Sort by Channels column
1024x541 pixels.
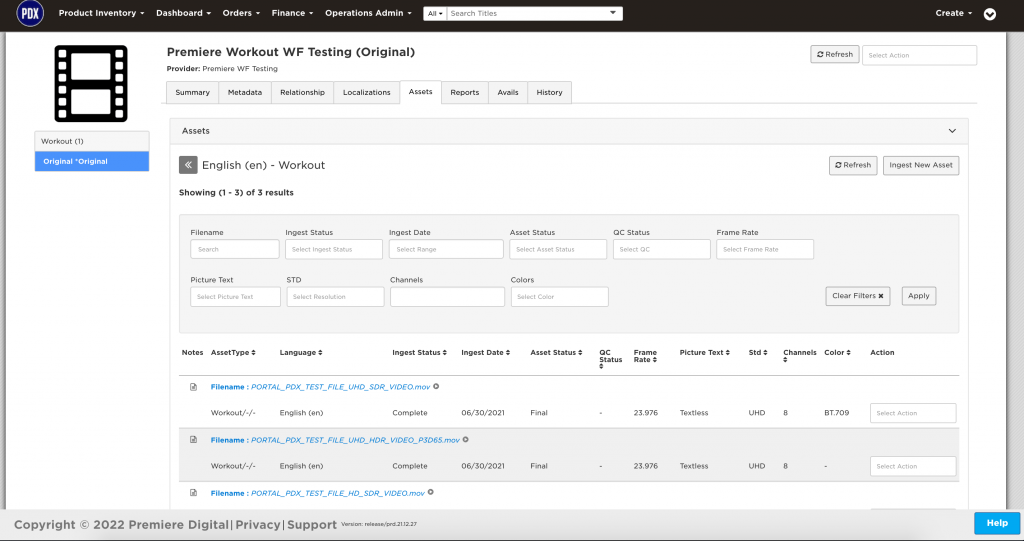799,356
